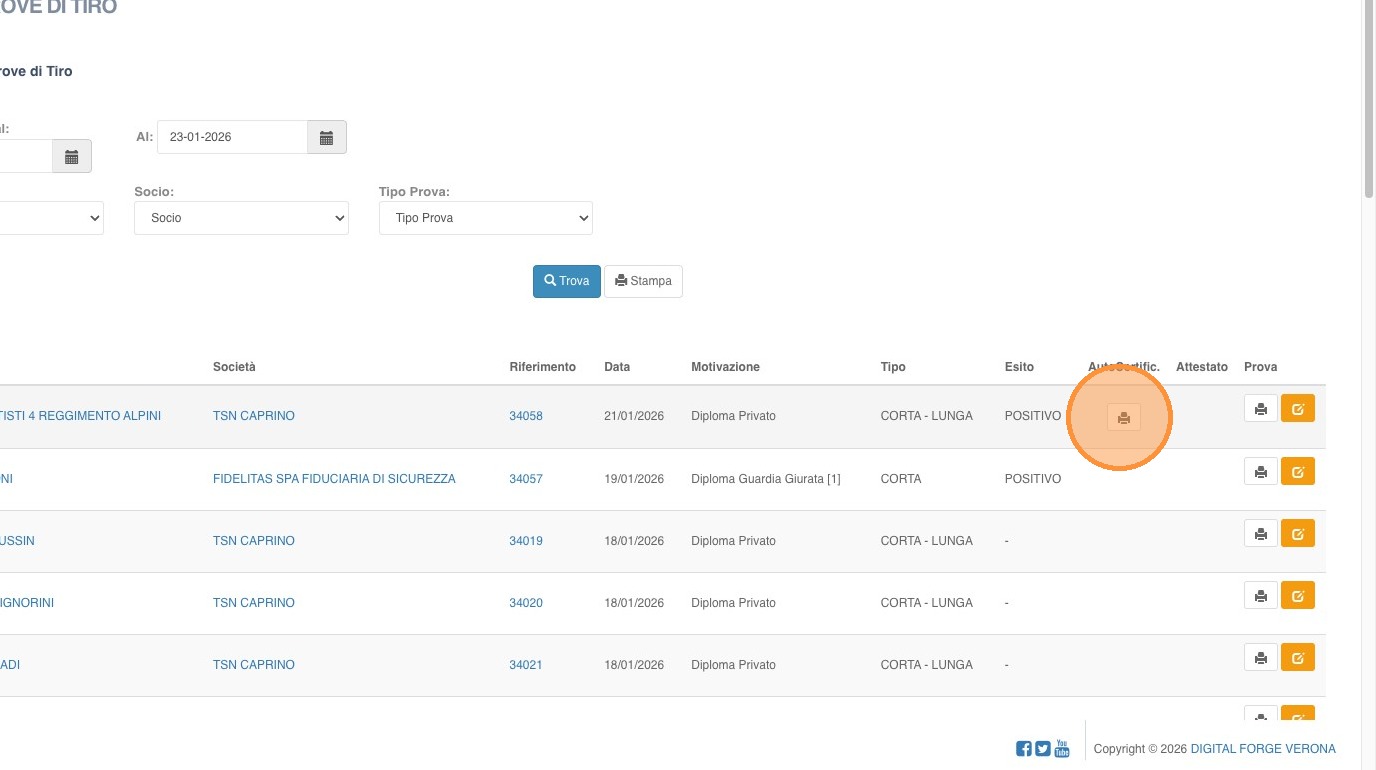Open TSN CAPRINO link in row 34021
The image size is (1376, 770).
[254, 665]
